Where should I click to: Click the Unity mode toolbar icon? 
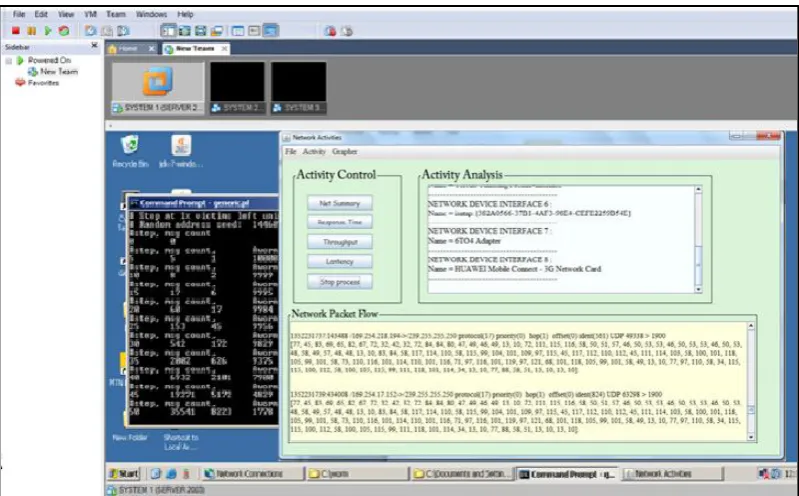pyautogui.click(x=217, y=31)
